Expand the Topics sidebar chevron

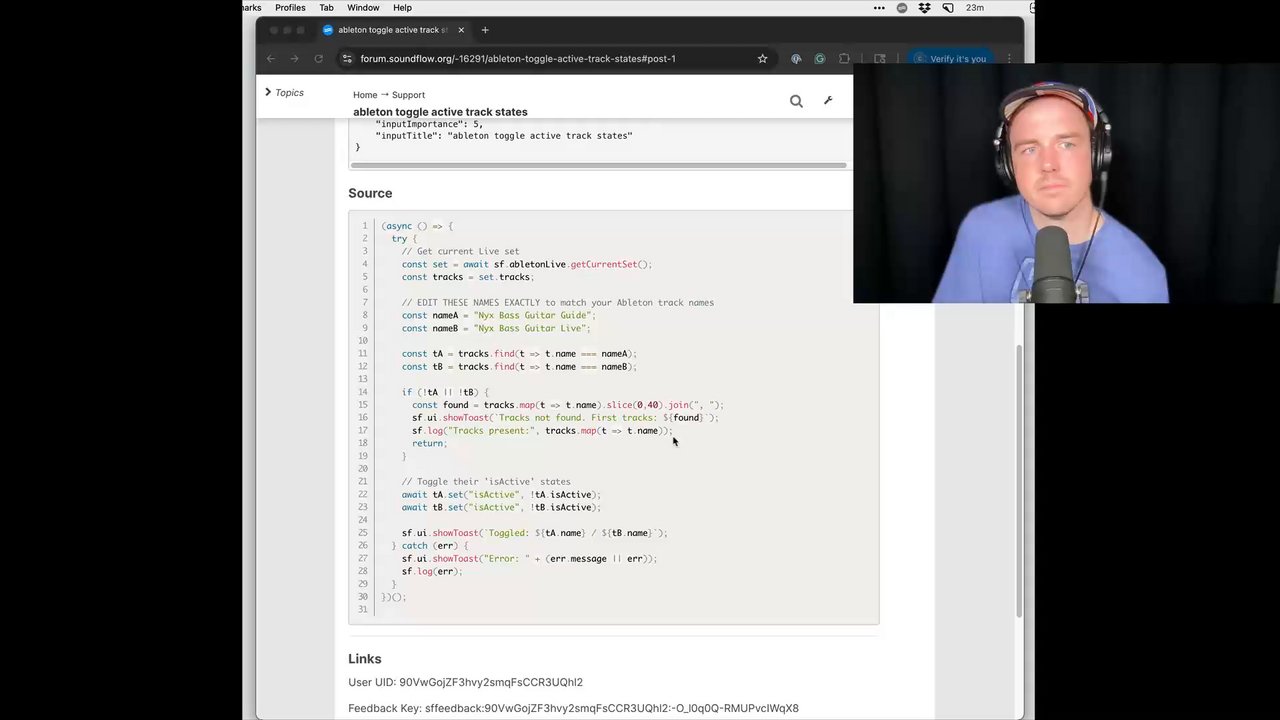click(268, 92)
